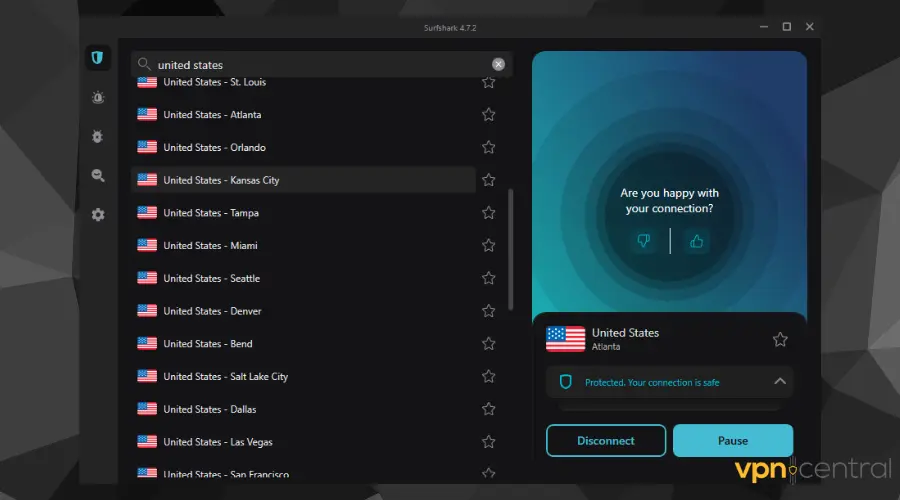Favorite the Bend server

(x=488, y=344)
